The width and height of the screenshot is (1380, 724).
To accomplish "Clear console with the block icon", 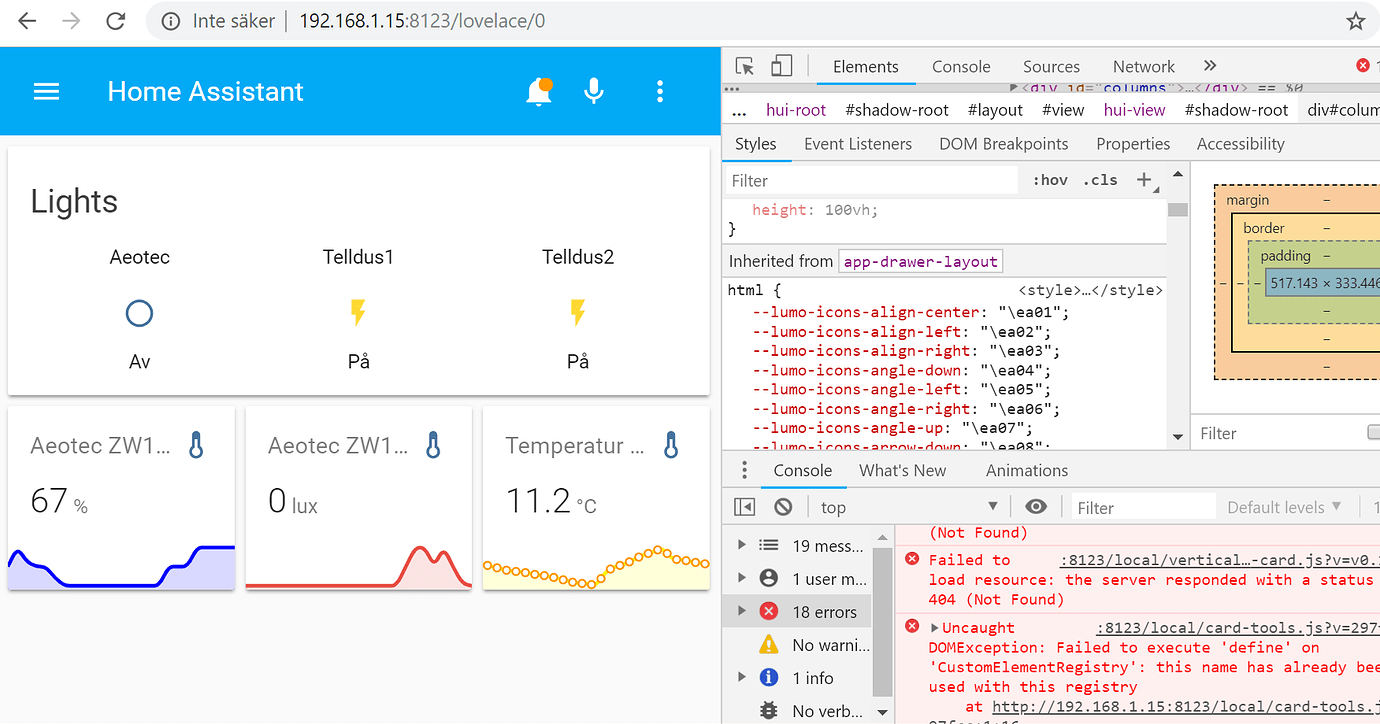I will [x=783, y=507].
